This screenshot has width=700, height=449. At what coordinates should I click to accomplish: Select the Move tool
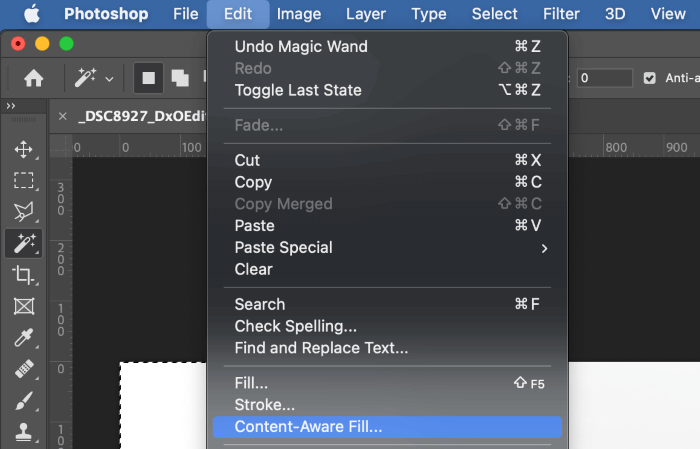click(x=23, y=149)
